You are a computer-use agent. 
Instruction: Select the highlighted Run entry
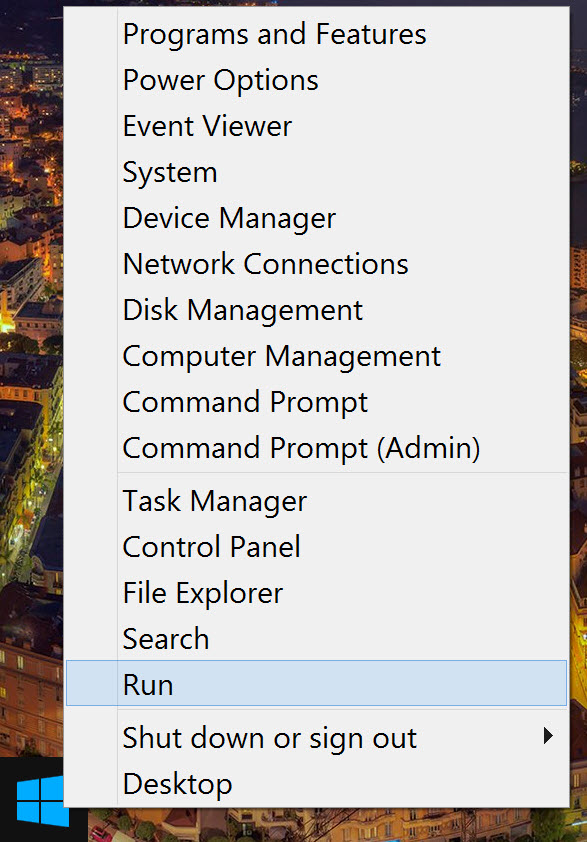(146, 684)
